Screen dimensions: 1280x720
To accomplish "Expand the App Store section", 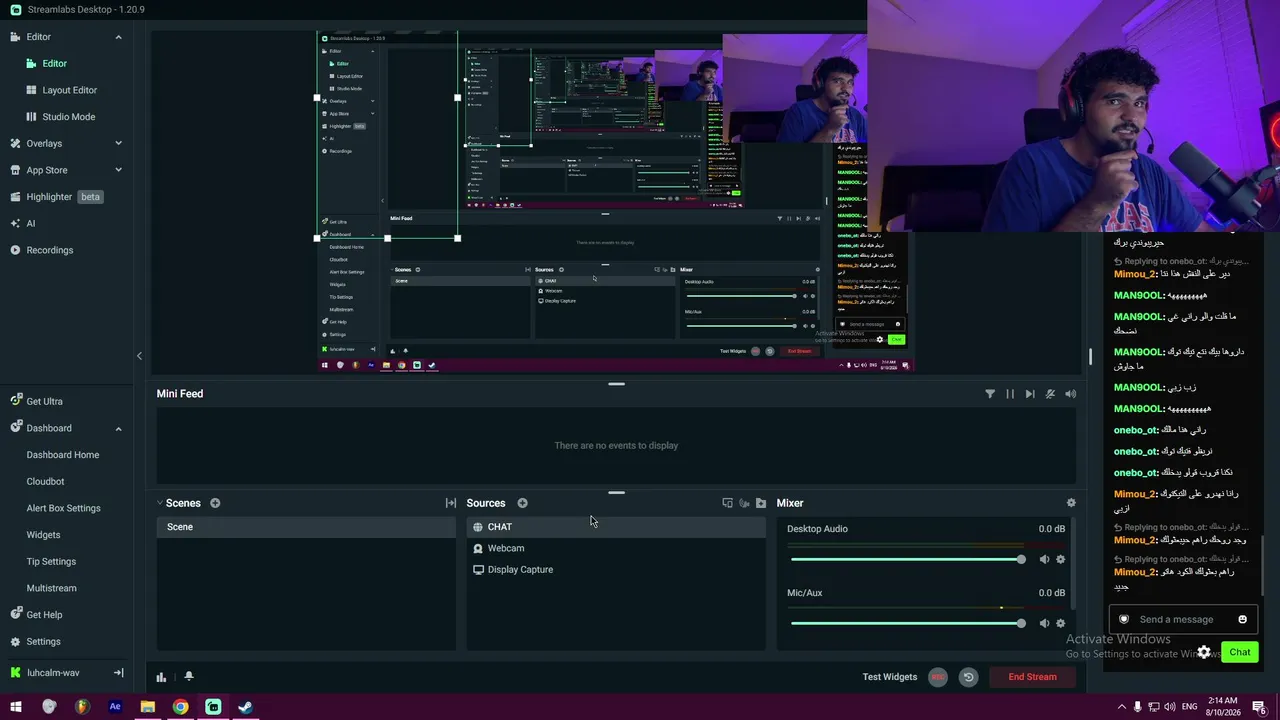I will 118,170.
